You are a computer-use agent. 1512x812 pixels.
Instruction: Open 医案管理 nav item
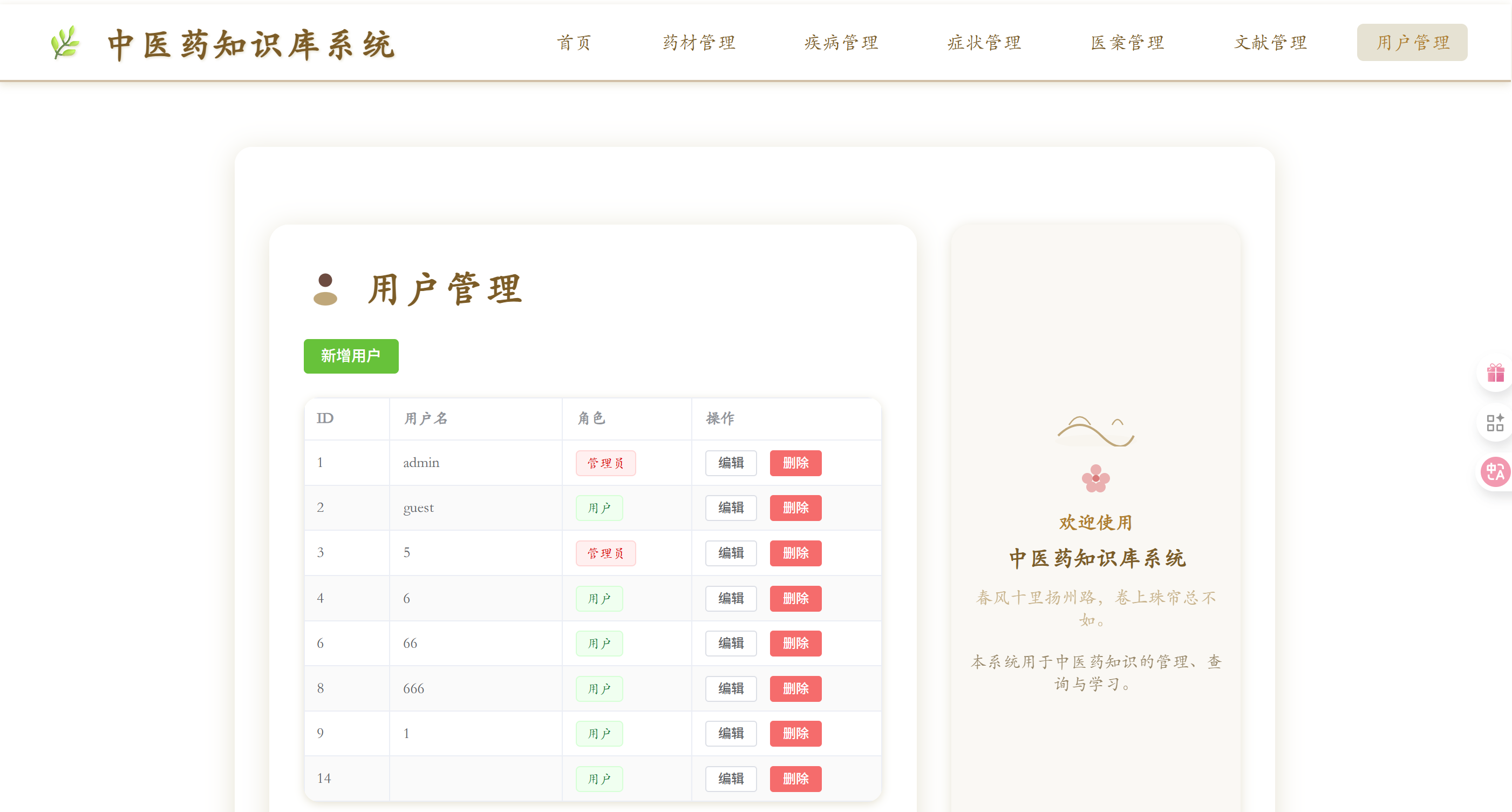click(1127, 42)
